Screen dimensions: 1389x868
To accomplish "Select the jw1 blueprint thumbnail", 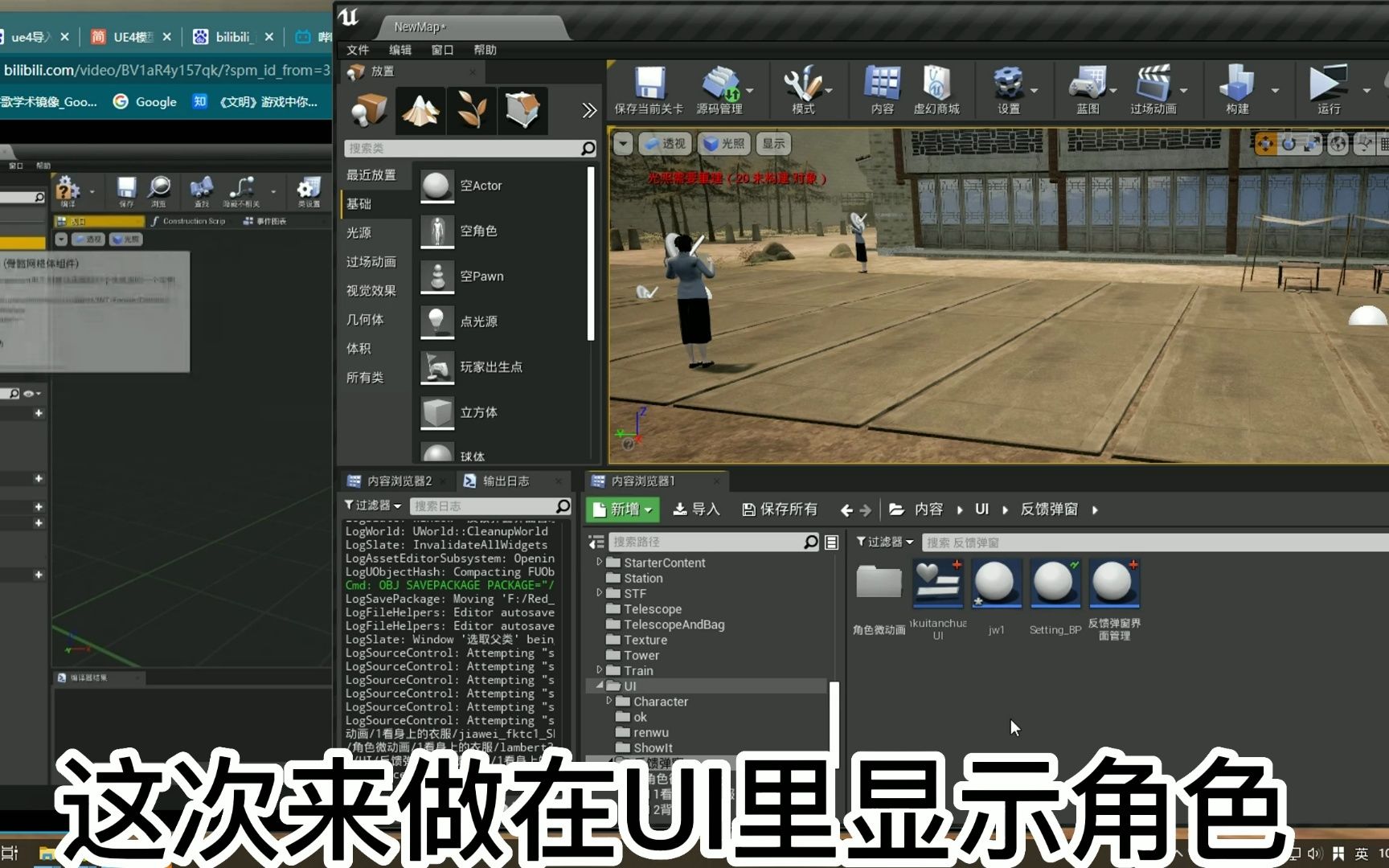I will click(x=996, y=583).
